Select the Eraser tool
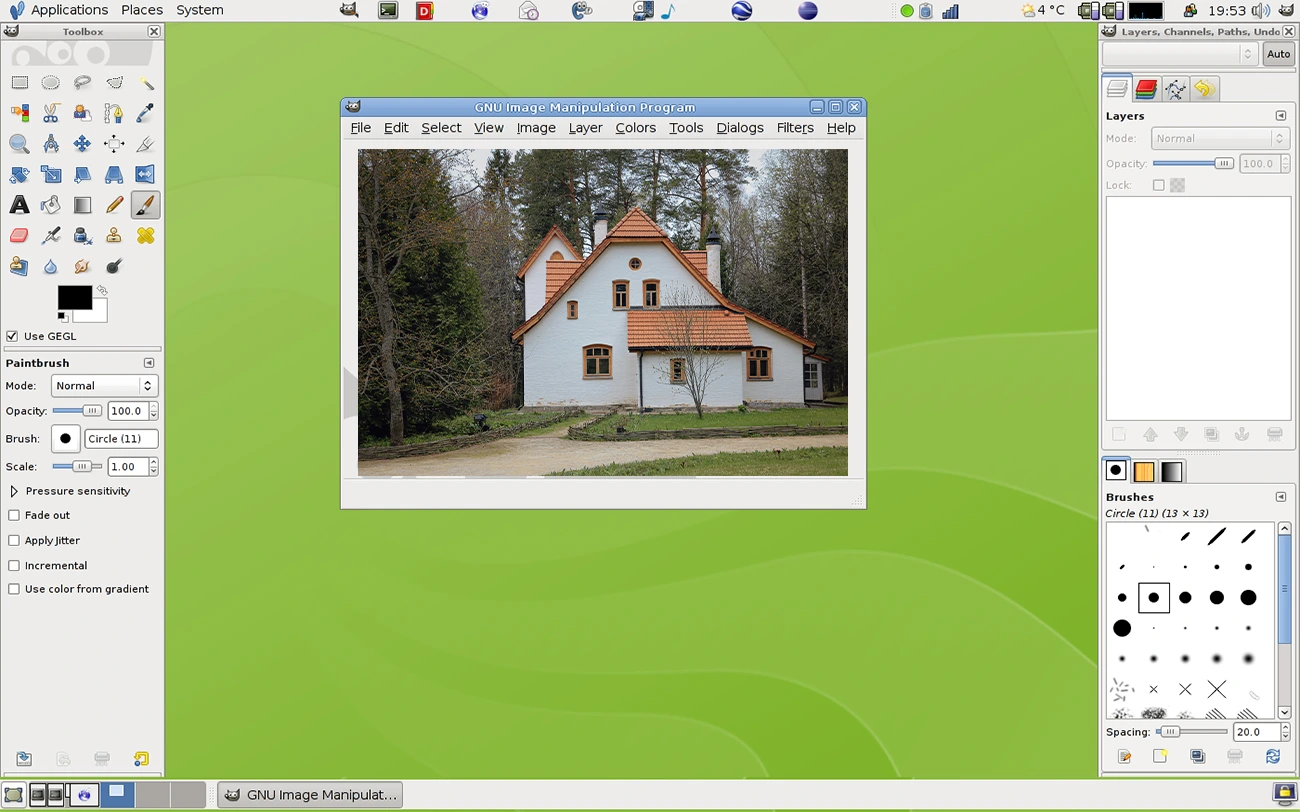The width and height of the screenshot is (1300, 812). point(19,235)
